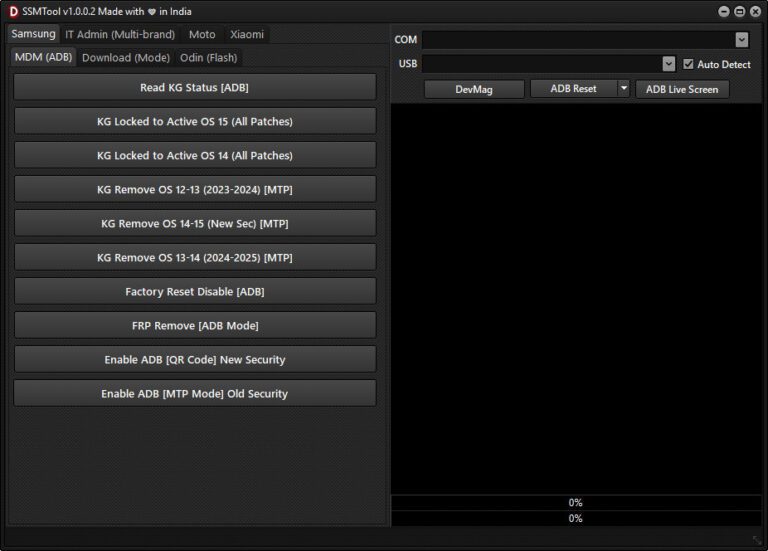The height and width of the screenshot is (551, 768).
Task: Click Read KG Status [ADB] button
Action: (x=195, y=88)
